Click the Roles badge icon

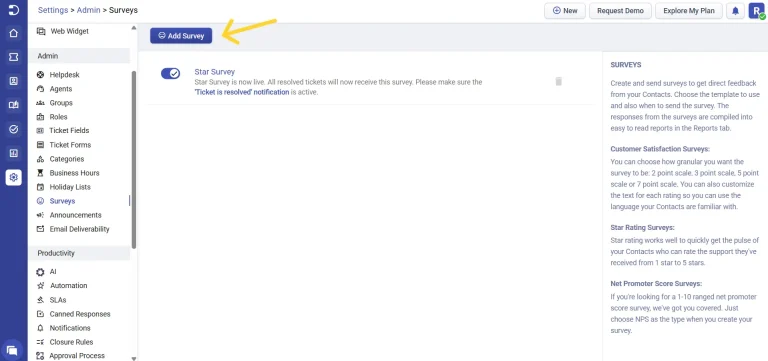point(40,117)
